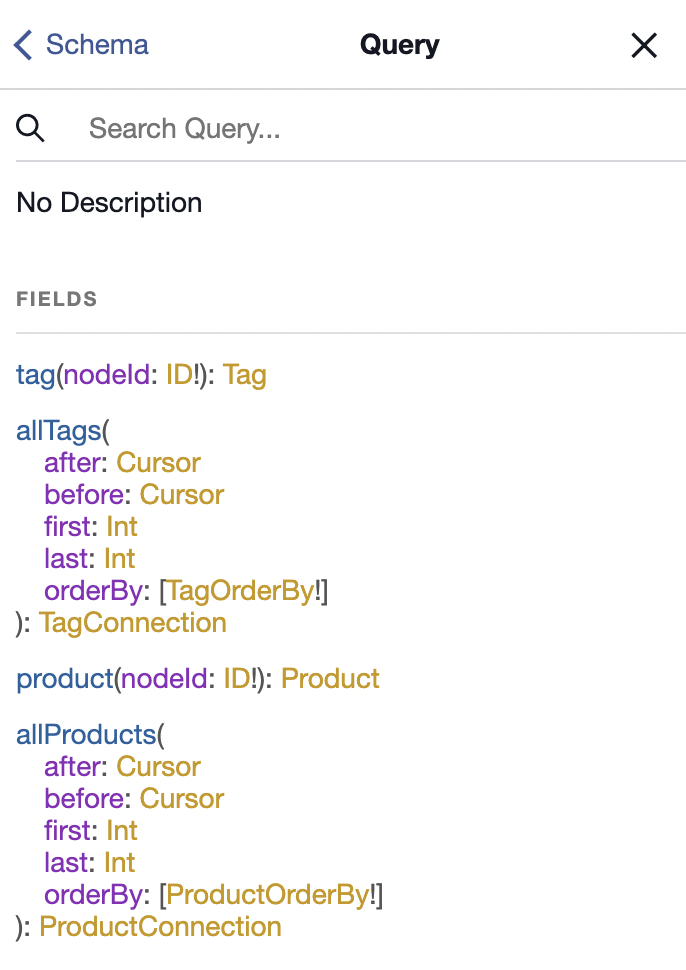Click the search magnifier icon
The height and width of the screenshot is (970, 686).
(x=30, y=128)
